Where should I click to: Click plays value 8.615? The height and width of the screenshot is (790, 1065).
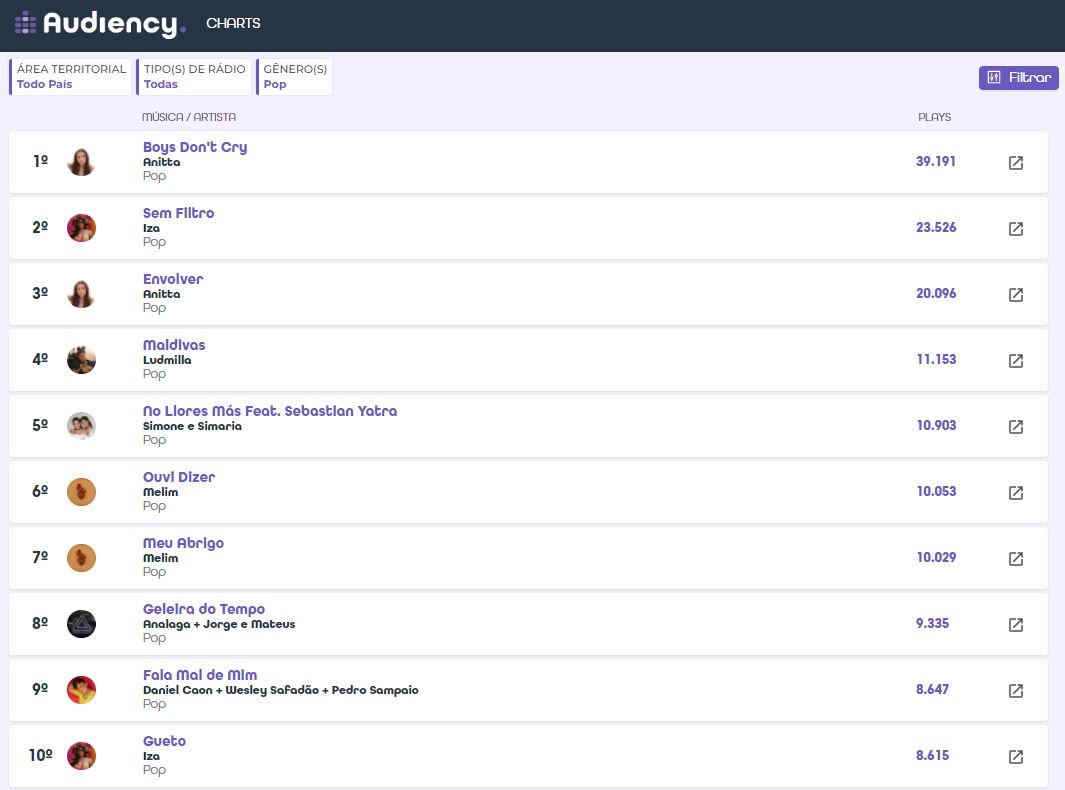[932, 755]
